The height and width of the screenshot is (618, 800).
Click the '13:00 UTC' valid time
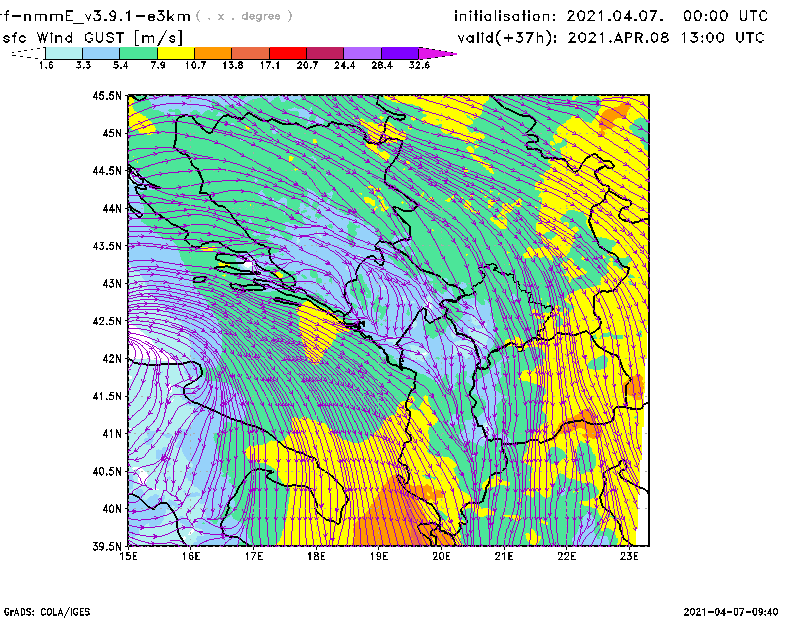(722, 38)
